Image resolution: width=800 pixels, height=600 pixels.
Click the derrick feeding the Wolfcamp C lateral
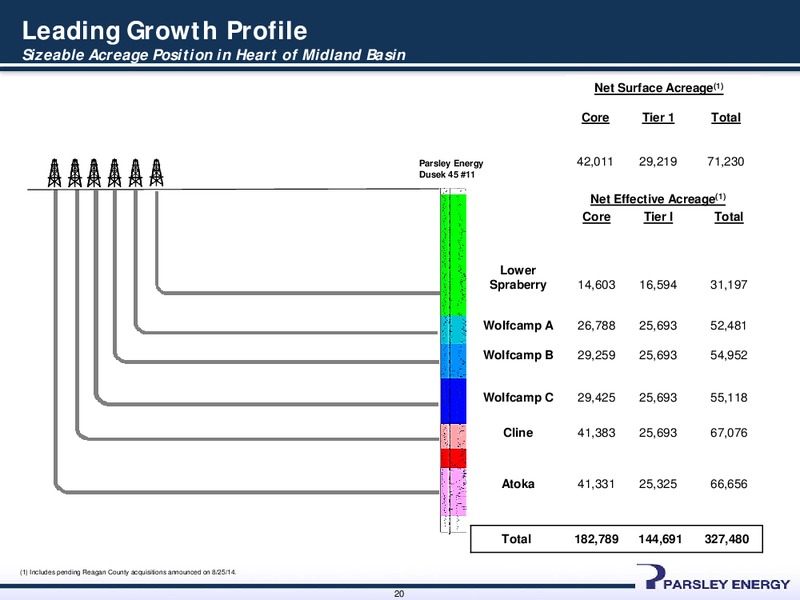(94, 173)
